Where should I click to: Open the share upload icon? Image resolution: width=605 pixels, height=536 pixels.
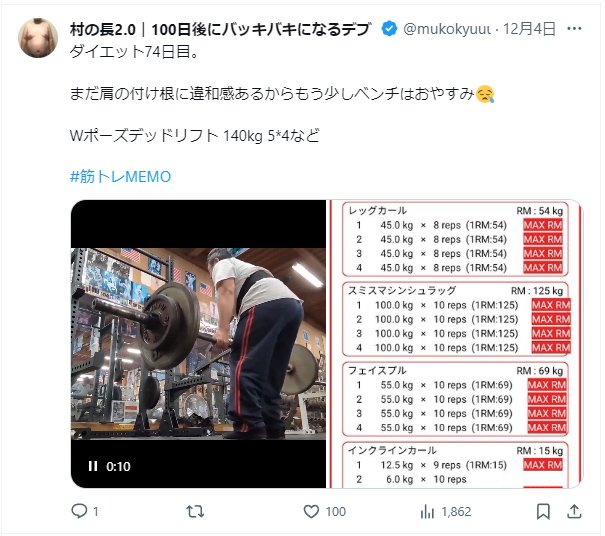coord(574,512)
